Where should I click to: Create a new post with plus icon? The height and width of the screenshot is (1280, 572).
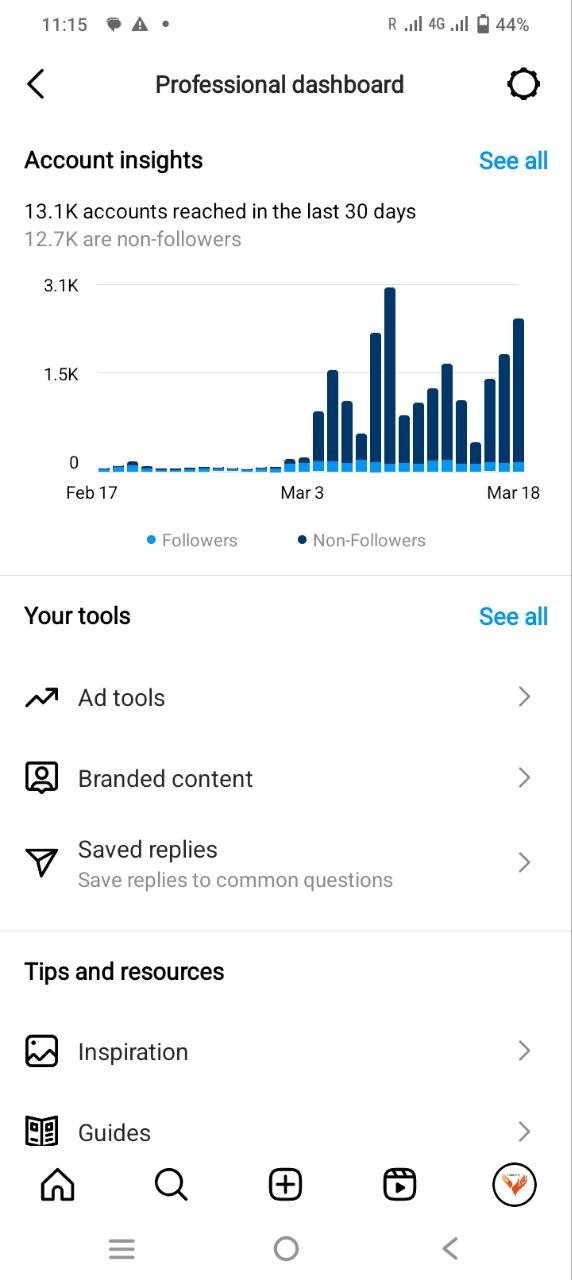[x=286, y=1185]
